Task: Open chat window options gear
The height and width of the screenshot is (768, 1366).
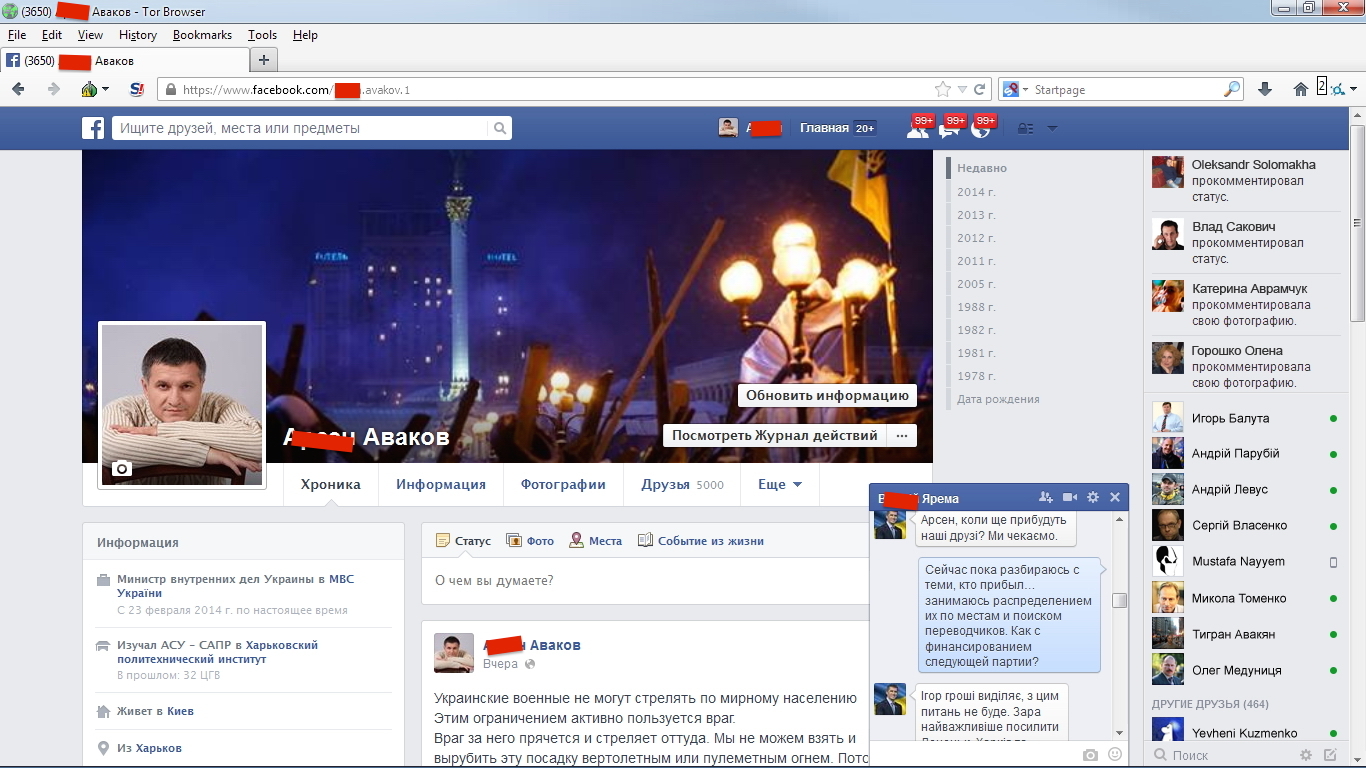Action: tap(1093, 498)
